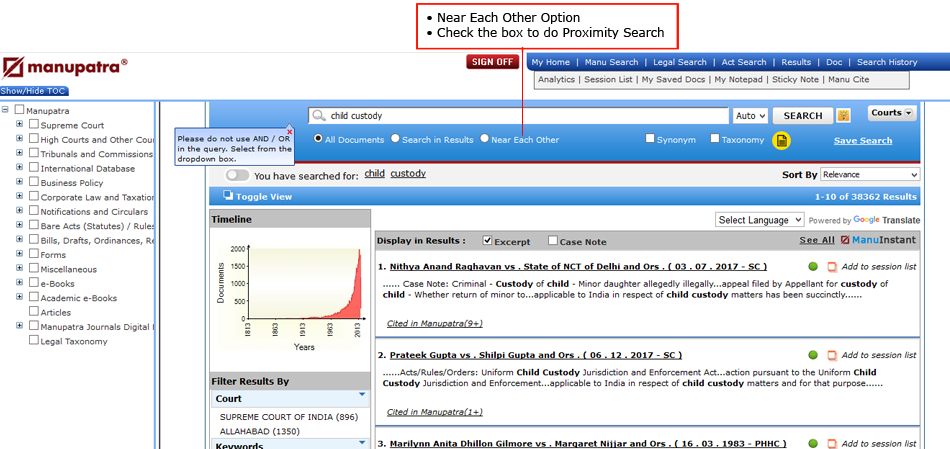950x449 pixels.
Task: Uncheck the Excerpt display checkbox
Action: pyautogui.click(x=487, y=241)
